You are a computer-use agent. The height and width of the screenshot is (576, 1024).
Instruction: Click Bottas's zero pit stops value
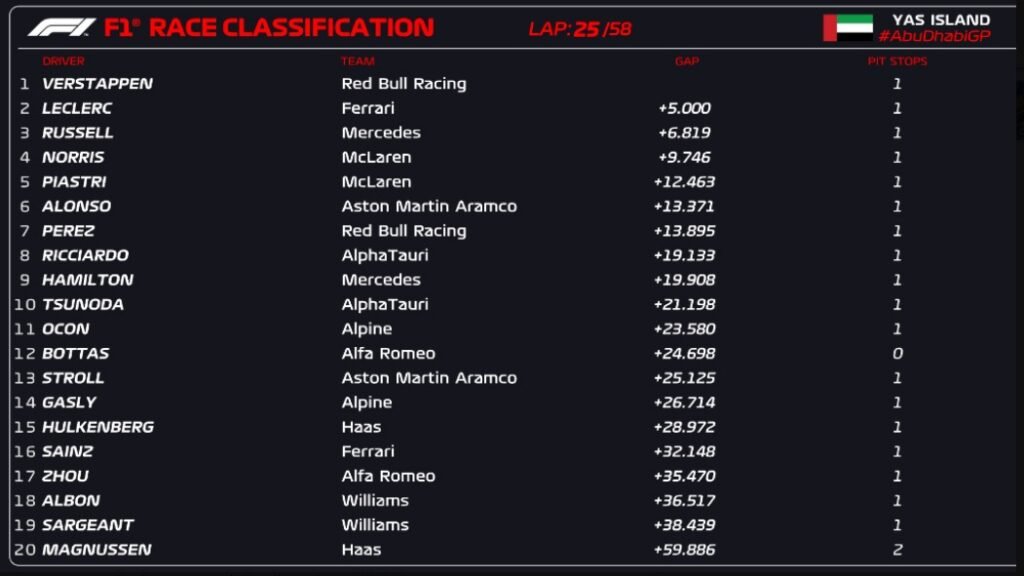coord(897,353)
